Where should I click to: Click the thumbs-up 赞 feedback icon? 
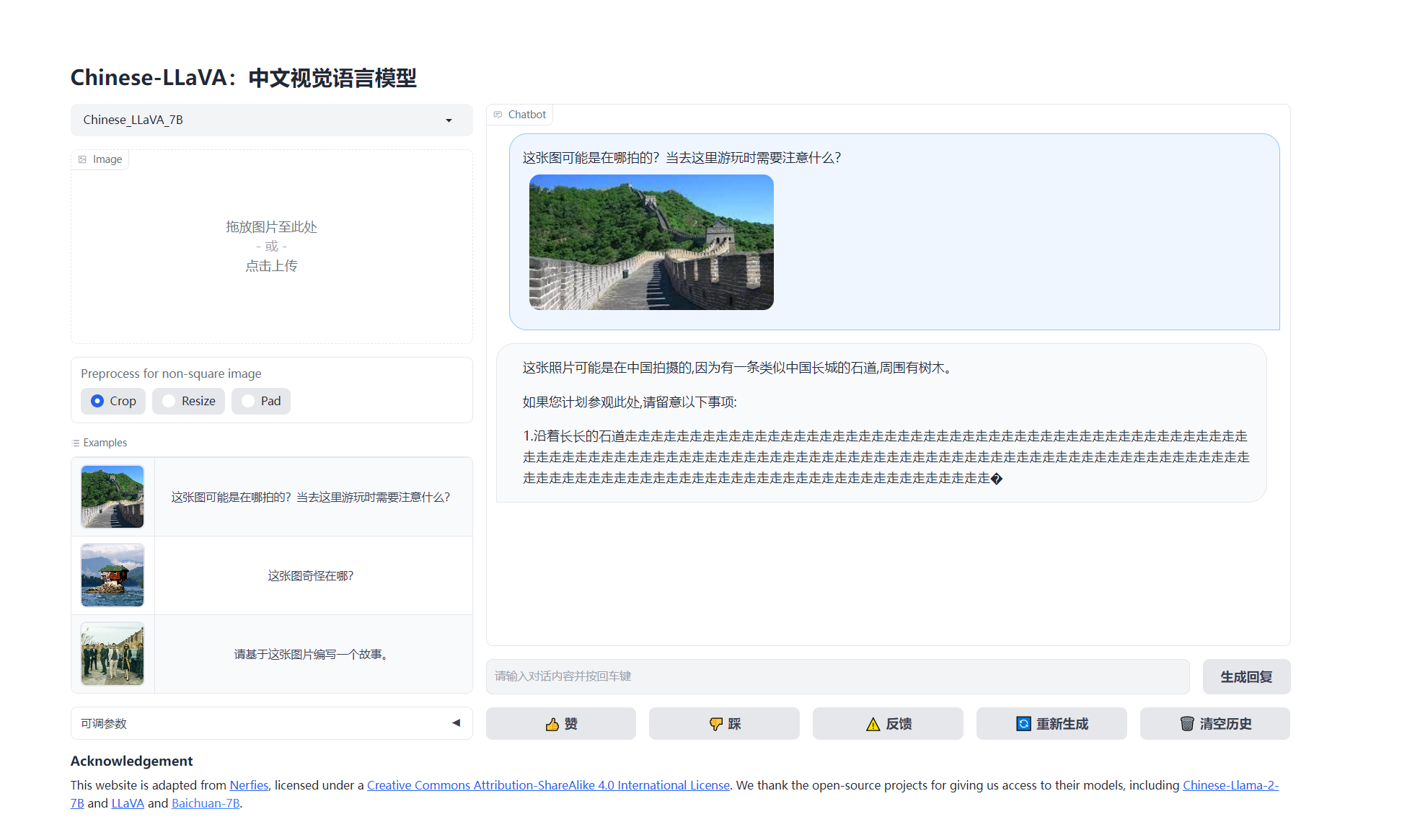point(552,723)
